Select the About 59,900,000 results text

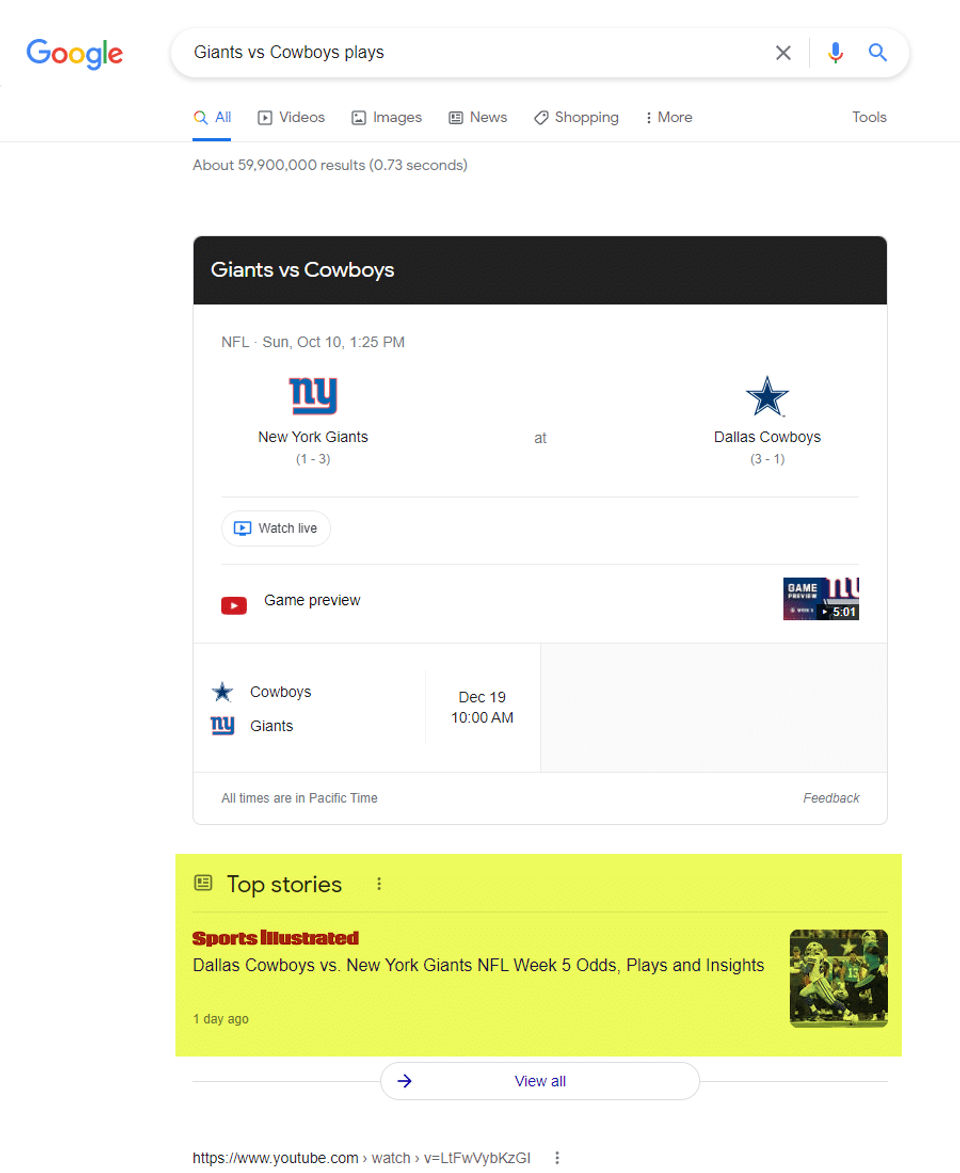pyautogui.click(x=330, y=165)
